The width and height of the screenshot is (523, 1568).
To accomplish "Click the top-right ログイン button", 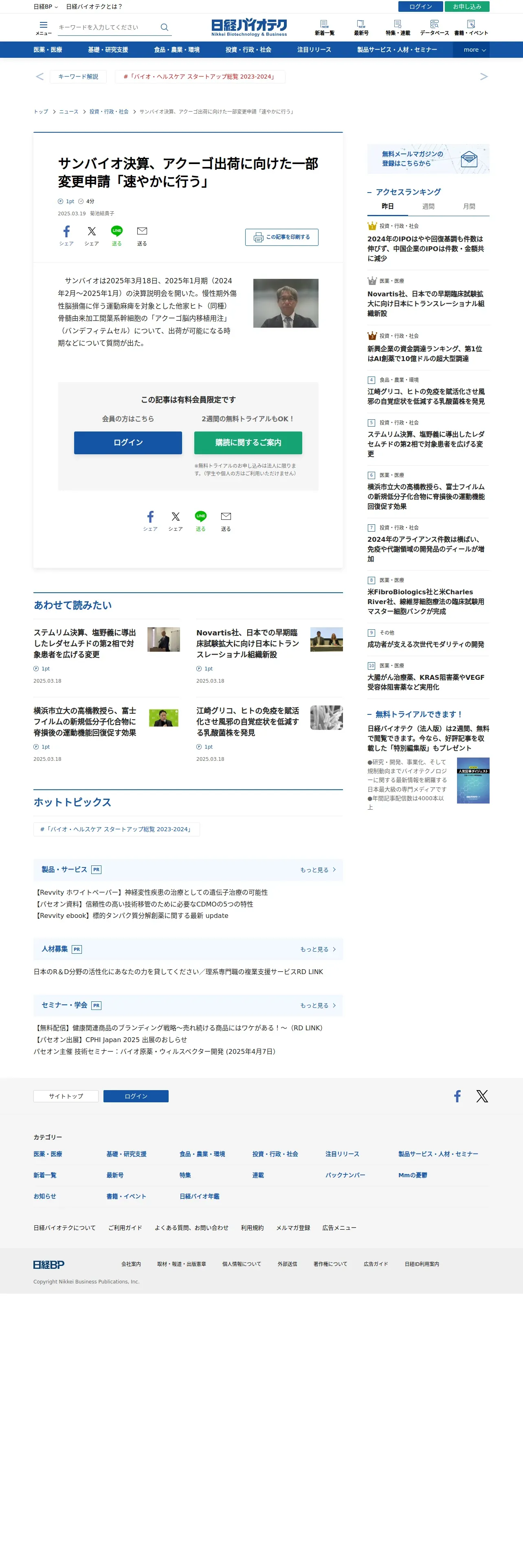I will pos(421,7).
